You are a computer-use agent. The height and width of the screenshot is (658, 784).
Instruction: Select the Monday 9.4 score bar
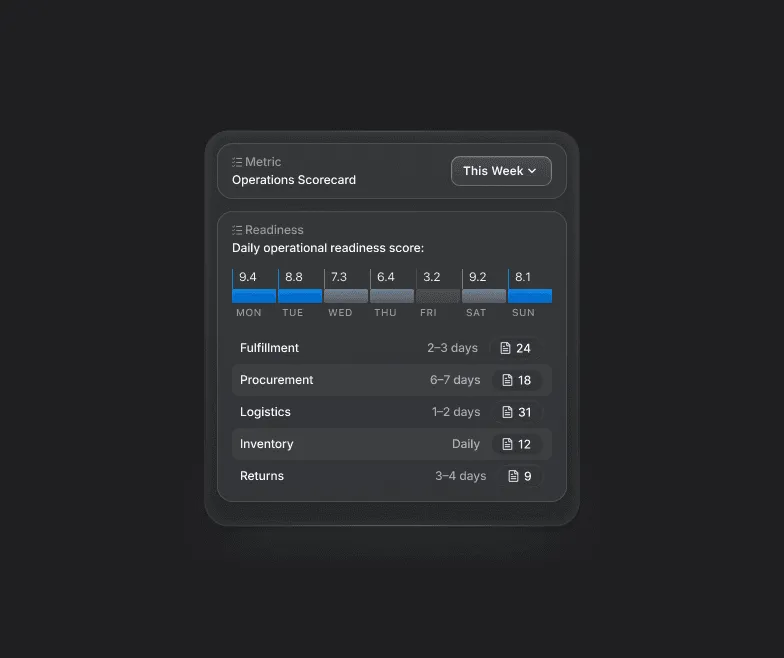click(254, 296)
